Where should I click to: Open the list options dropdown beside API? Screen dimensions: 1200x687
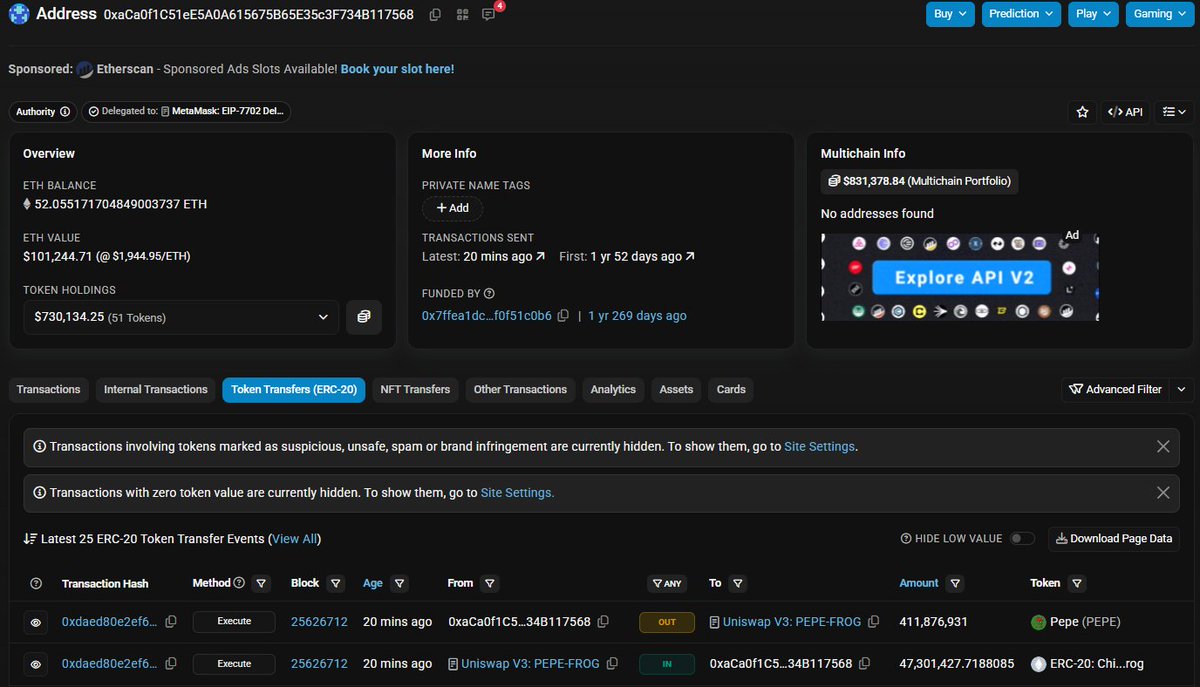point(1174,112)
